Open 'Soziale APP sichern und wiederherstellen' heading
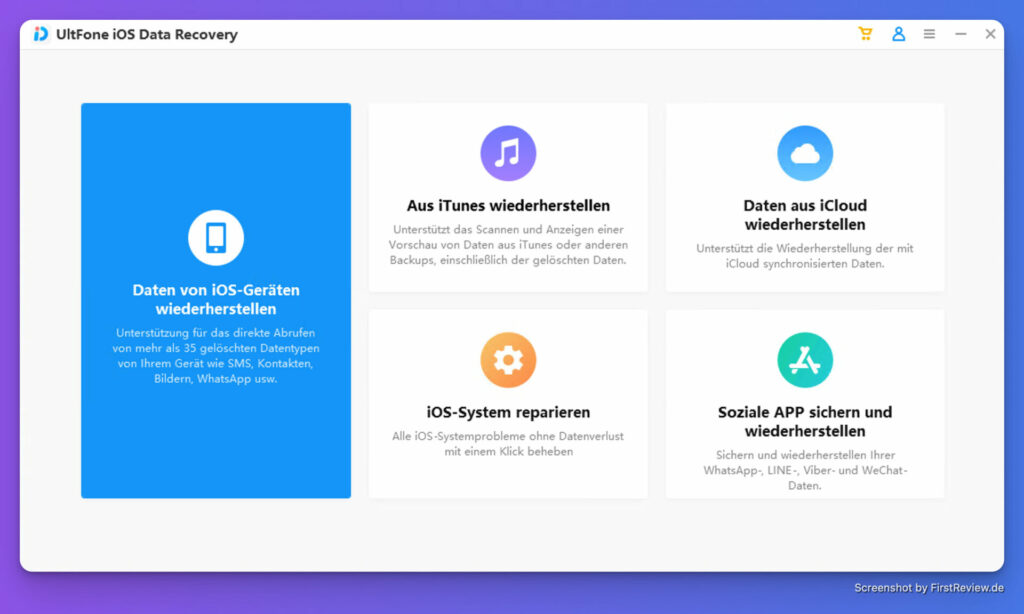The width and height of the screenshot is (1024, 614). (805, 421)
